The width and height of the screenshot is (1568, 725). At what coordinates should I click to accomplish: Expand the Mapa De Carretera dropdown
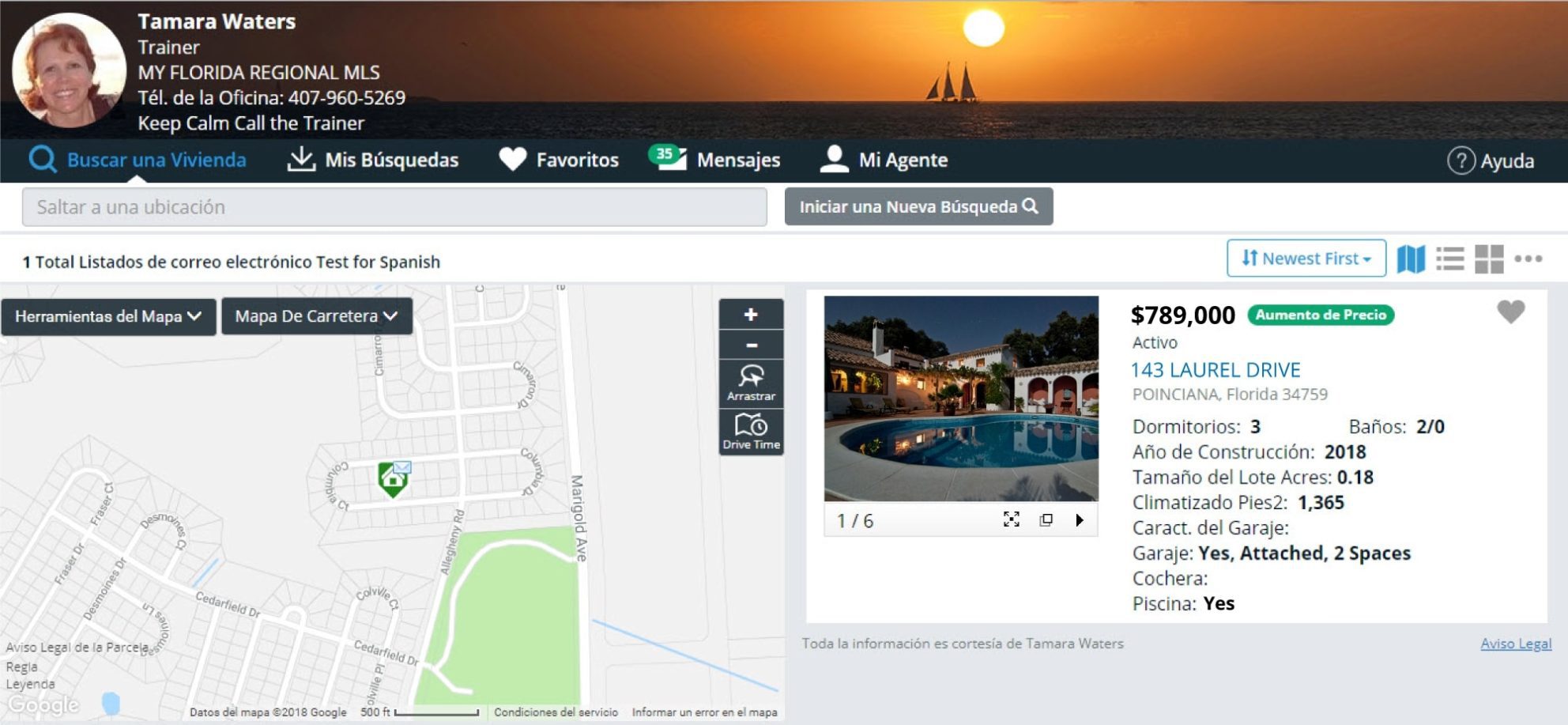click(316, 316)
